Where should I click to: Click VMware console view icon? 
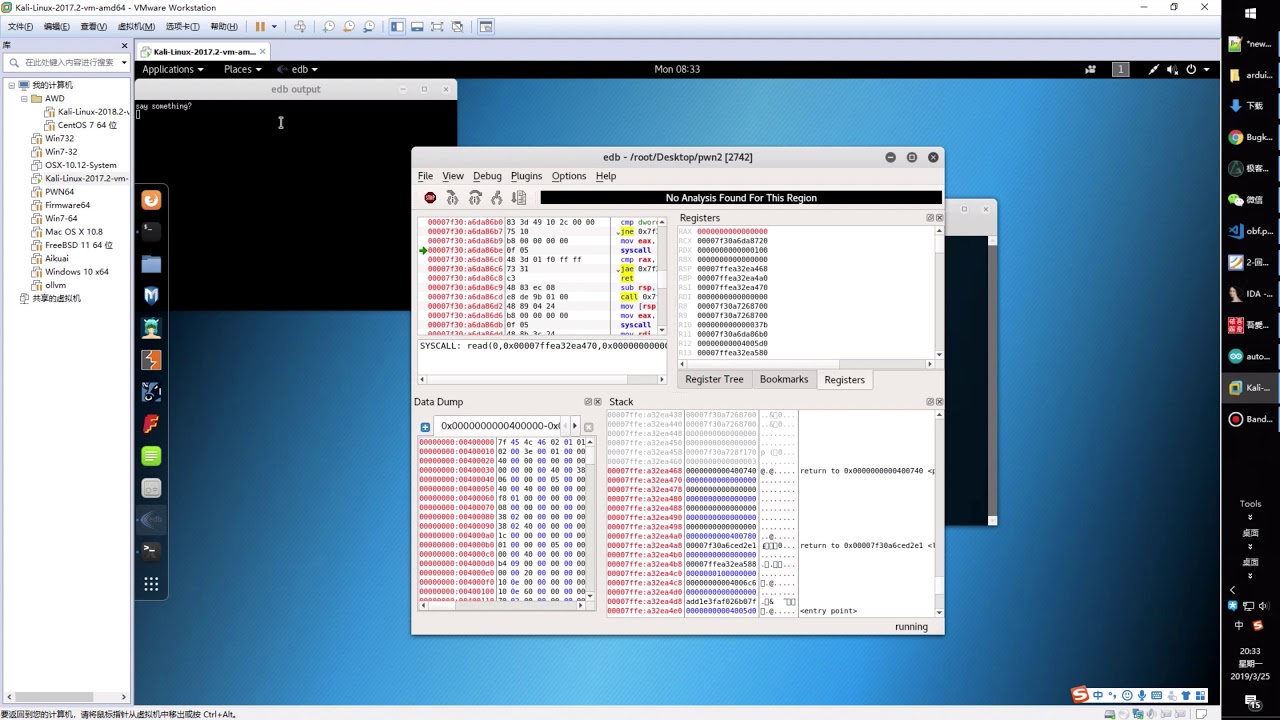tap(486, 27)
